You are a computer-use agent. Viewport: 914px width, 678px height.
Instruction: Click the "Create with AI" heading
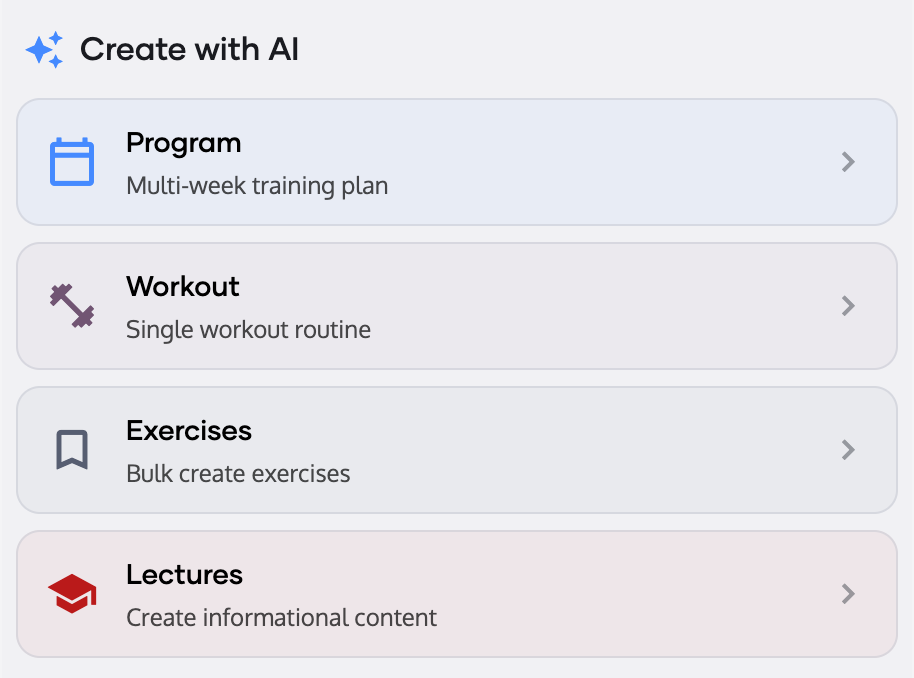pyautogui.click(x=189, y=49)
